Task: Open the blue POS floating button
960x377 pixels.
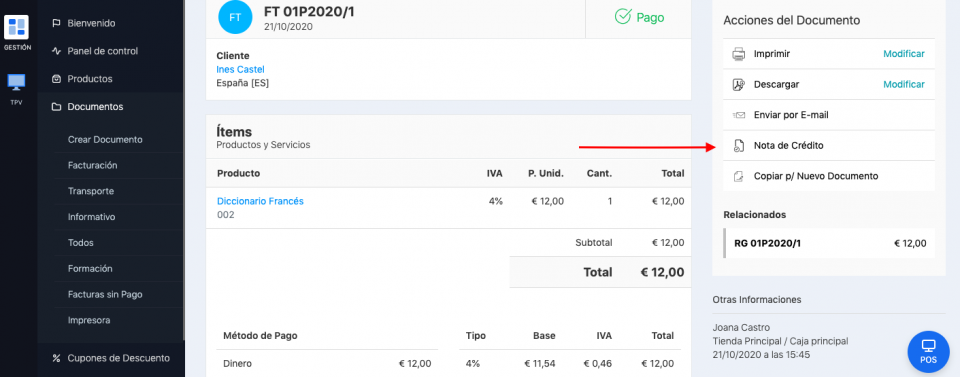Action: (928, 351)
